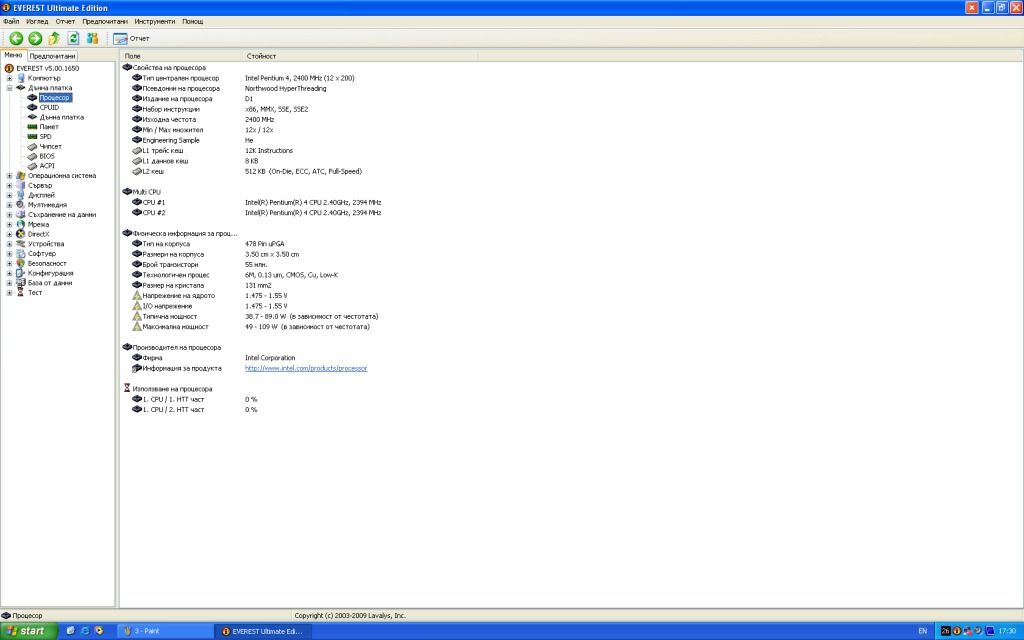The image size is (1024, 640).
Task: Click the Операционна система Windows icon
Action: point(21,176)
